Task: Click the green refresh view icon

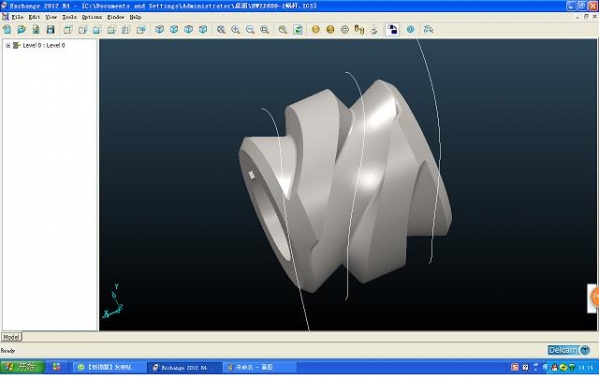Action: (x=298, y=29)
